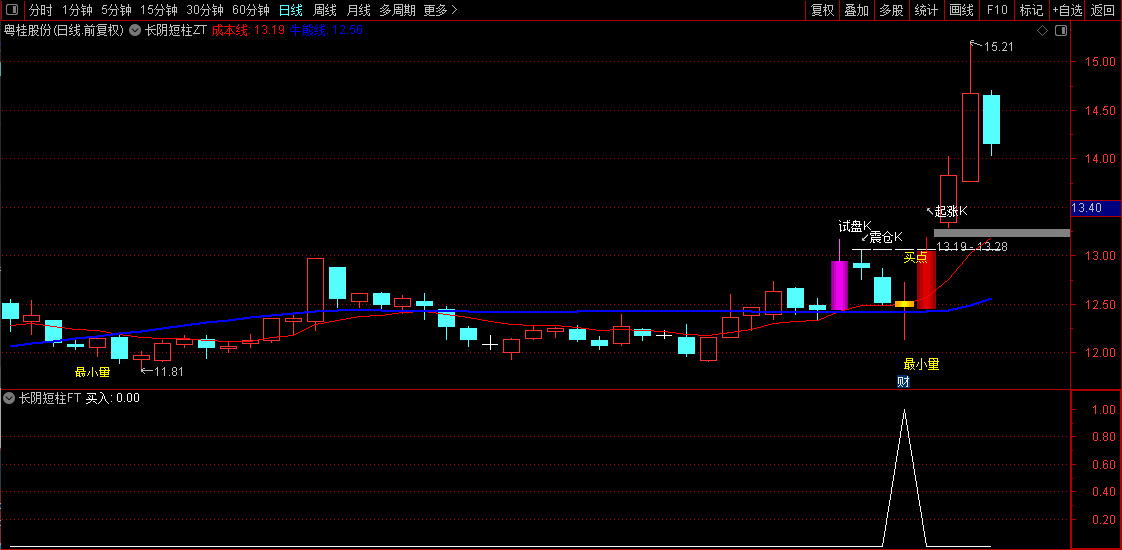1122x550 pixels.
Task: Click the 最小里 label near 11.81
Action: [x=92, y=371]
